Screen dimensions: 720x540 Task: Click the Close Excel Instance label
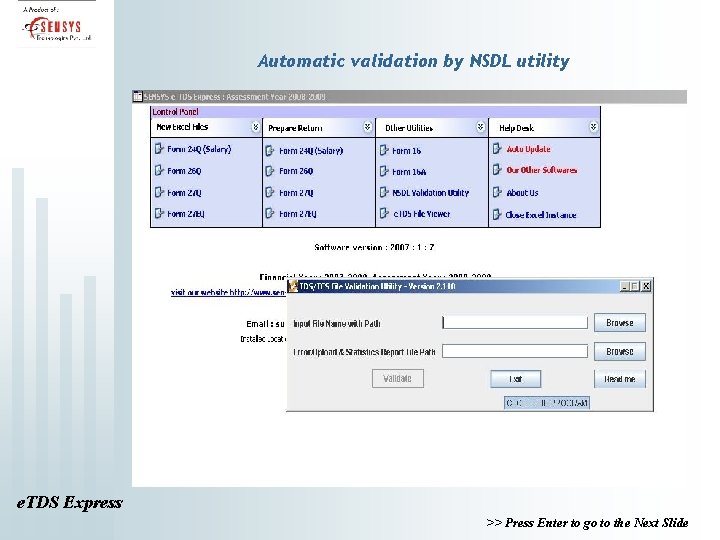pos(540,215)
